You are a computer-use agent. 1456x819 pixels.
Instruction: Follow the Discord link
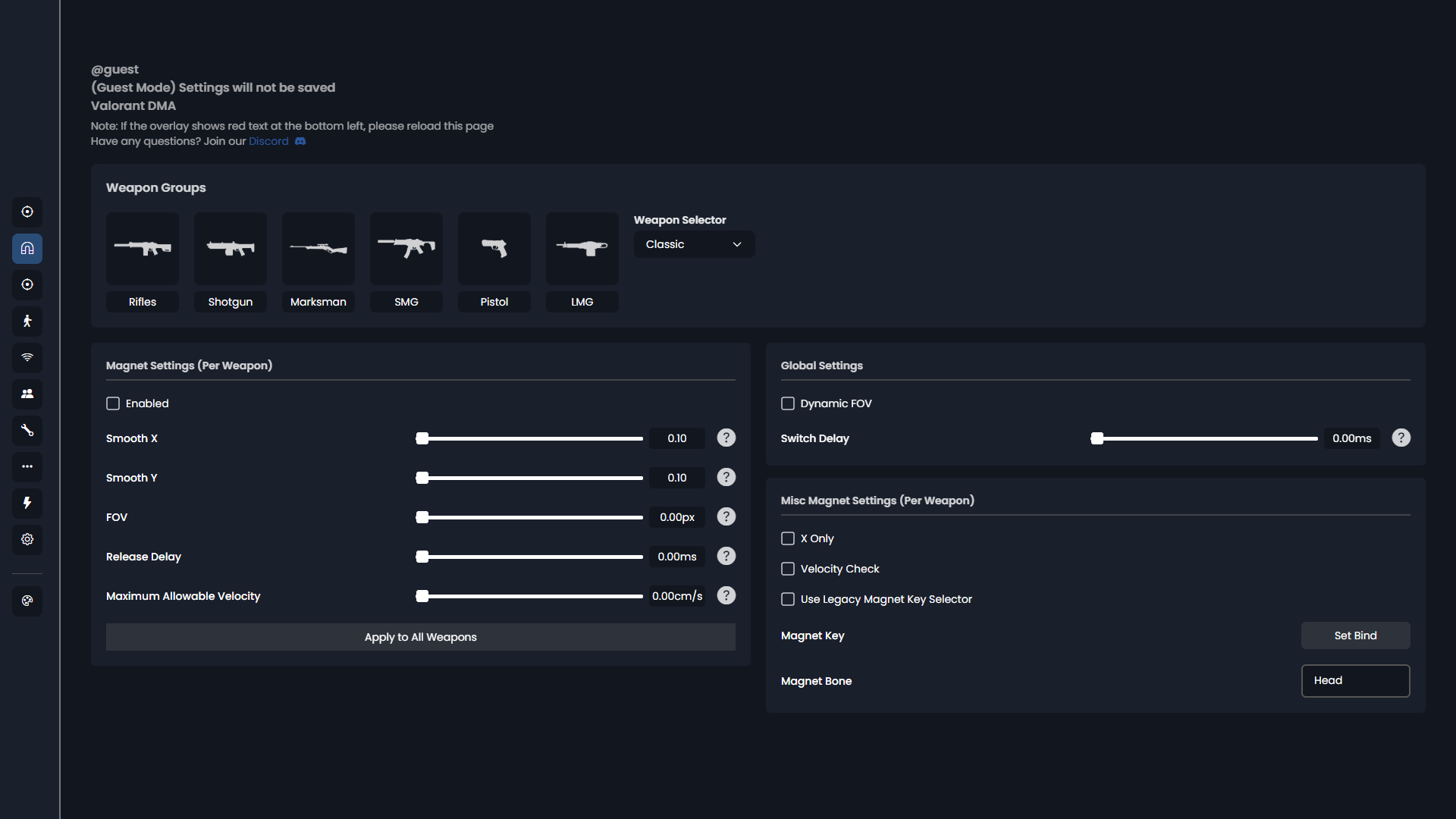coord(268,142)
